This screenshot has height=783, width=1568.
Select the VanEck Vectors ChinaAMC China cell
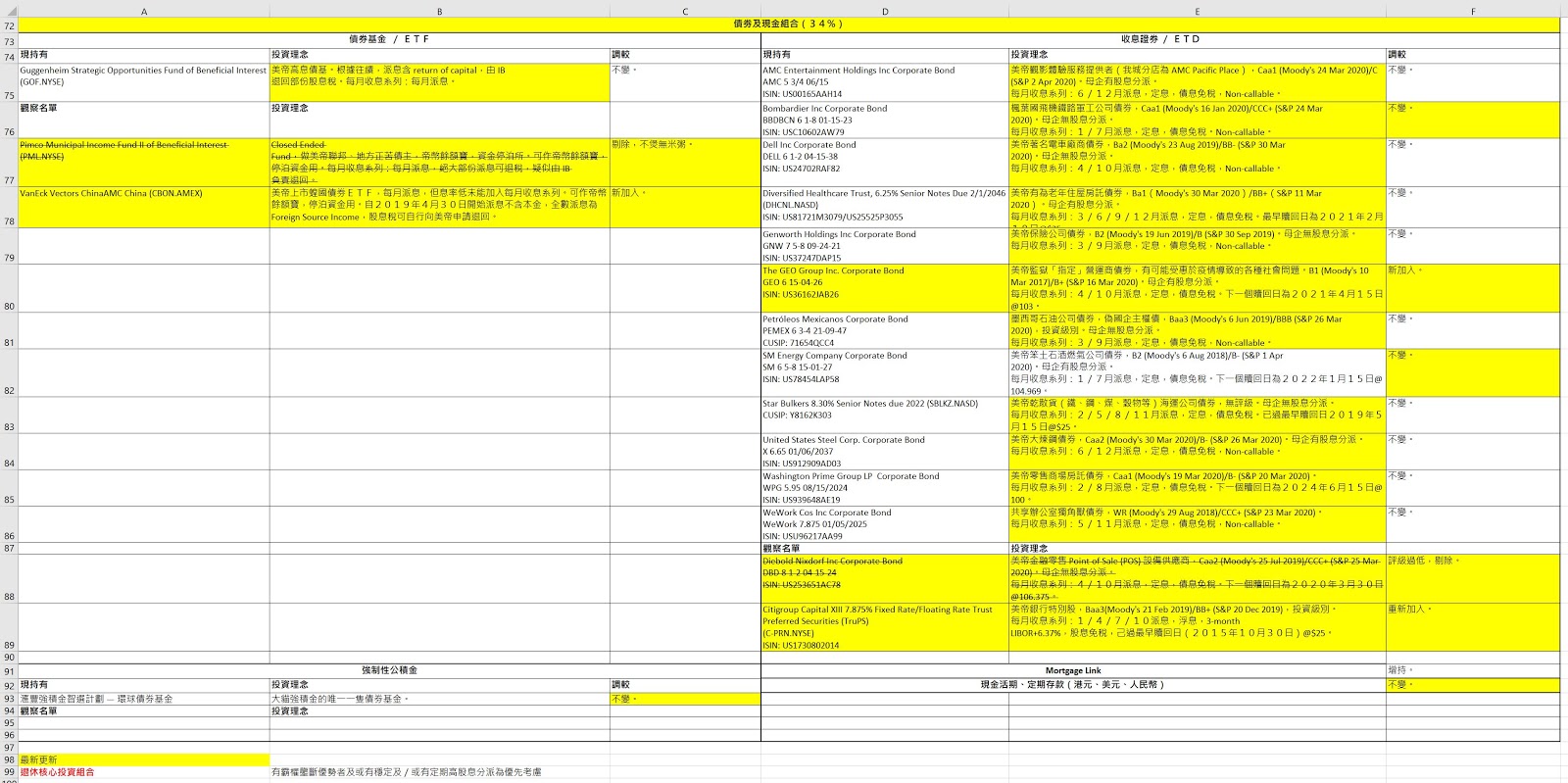click(x=144, y=208)
